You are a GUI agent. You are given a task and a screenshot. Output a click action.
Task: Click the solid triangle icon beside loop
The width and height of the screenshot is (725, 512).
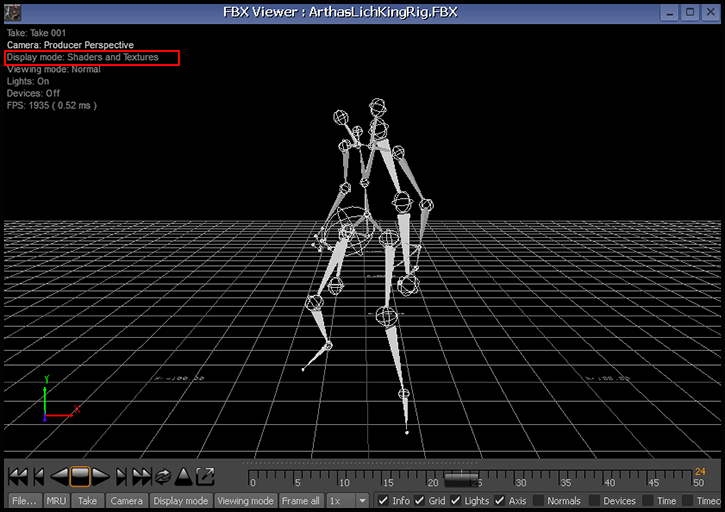pyautogui.click(x=184, y=476)
